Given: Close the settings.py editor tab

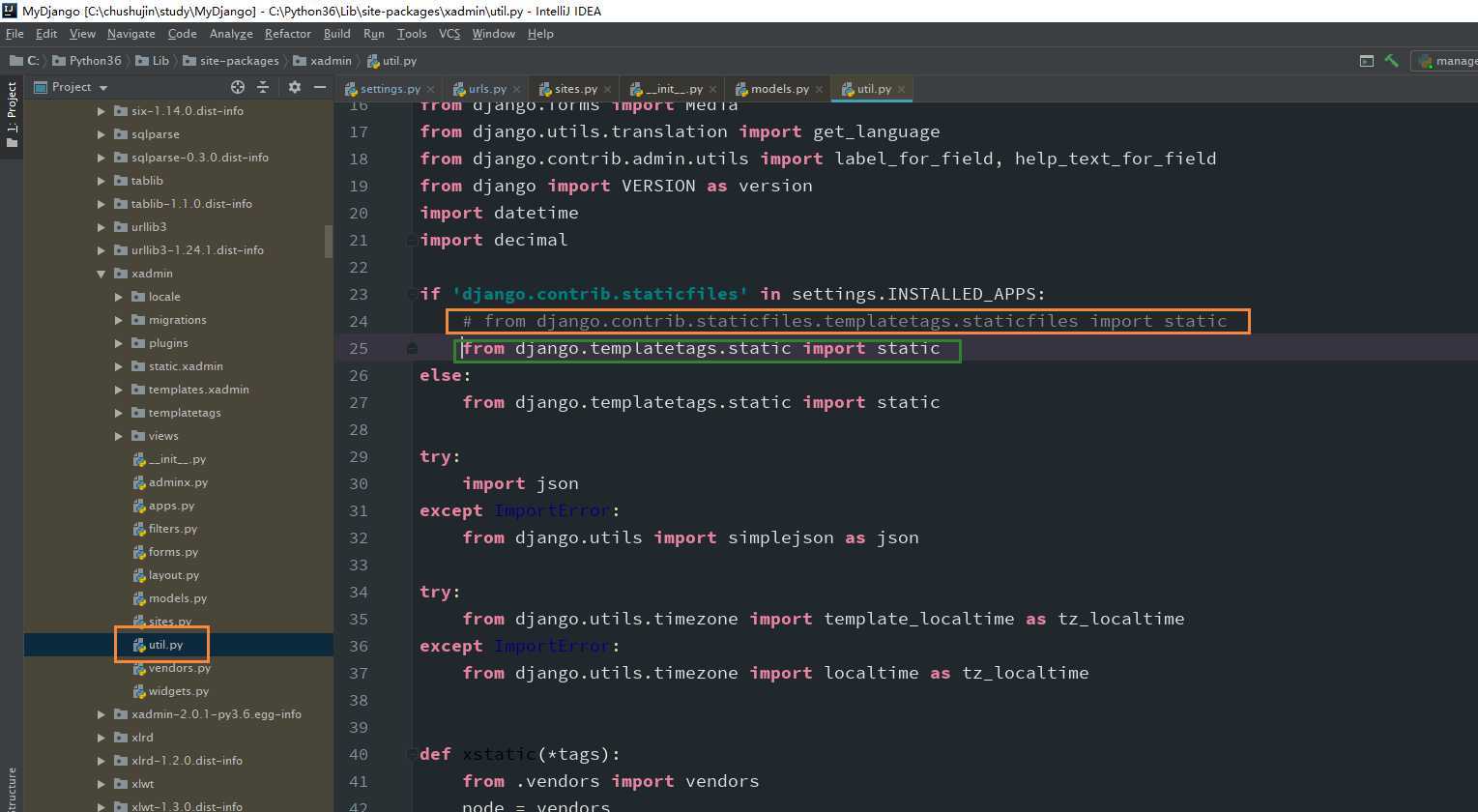Looking at the screenshot, I should point(430,89).
